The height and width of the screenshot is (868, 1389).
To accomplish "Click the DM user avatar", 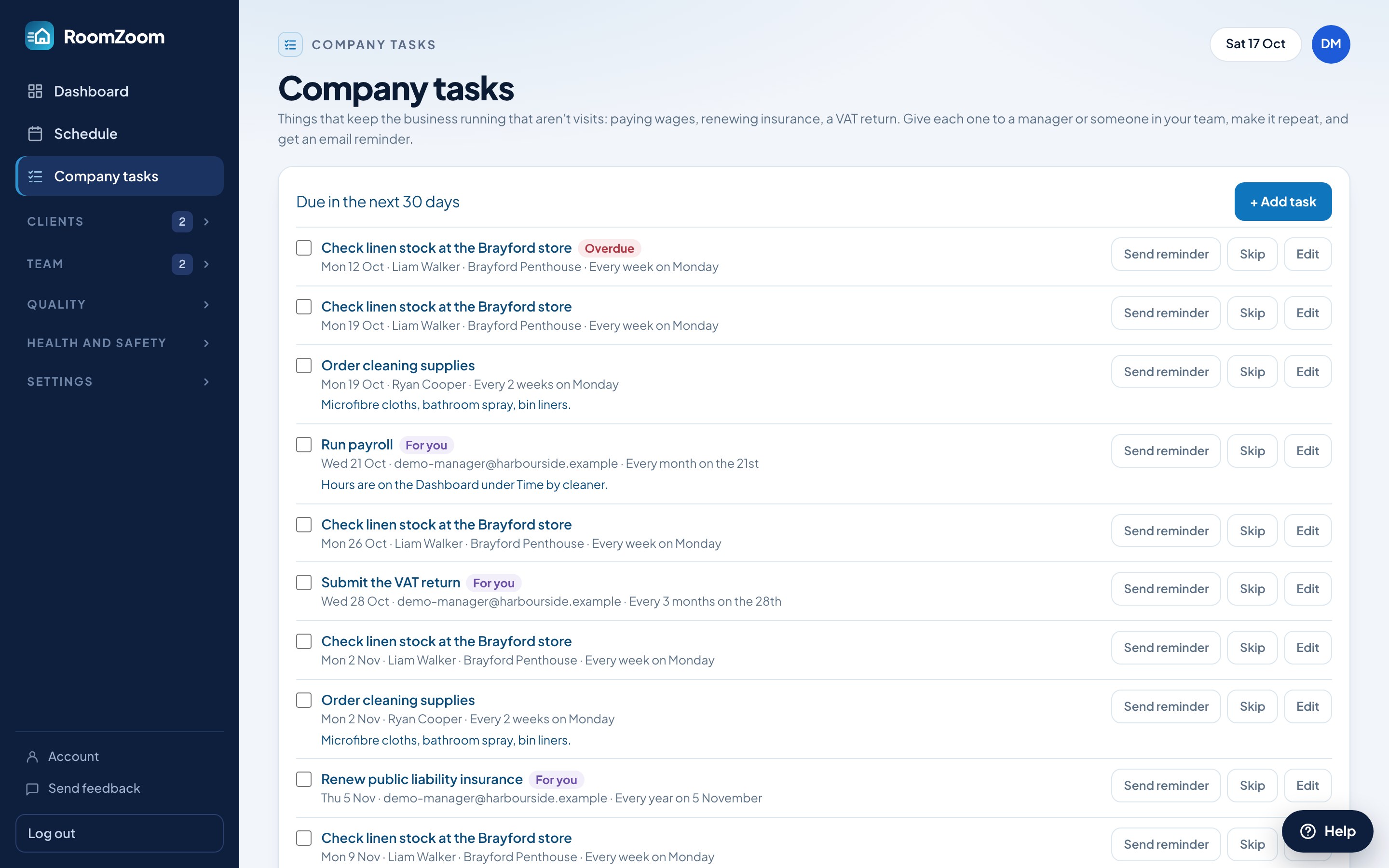I will pos(1331,44).
